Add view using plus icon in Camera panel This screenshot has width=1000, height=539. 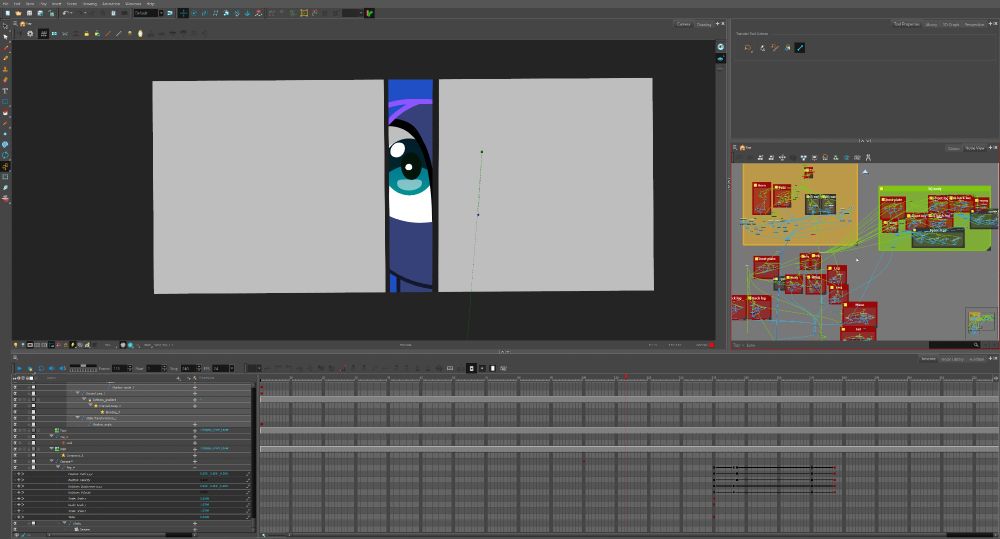point(717,24)
